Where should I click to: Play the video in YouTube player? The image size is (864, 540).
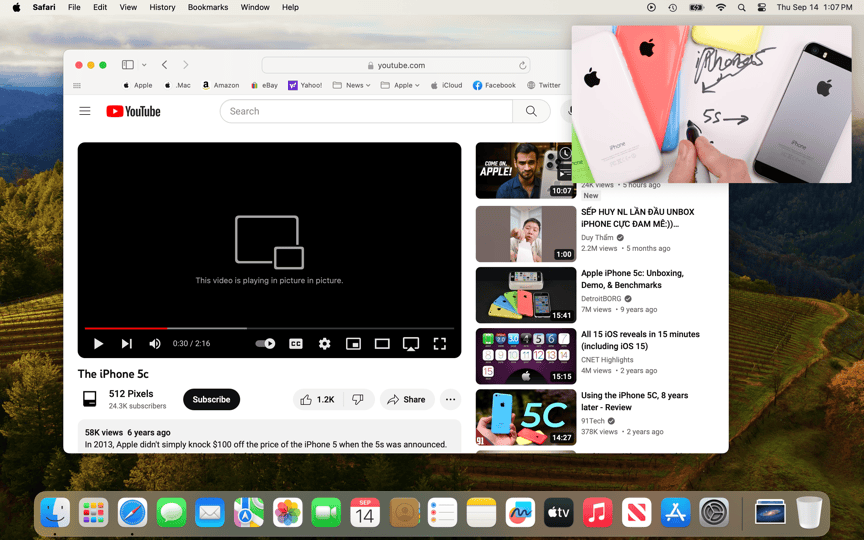coord(98,344)
